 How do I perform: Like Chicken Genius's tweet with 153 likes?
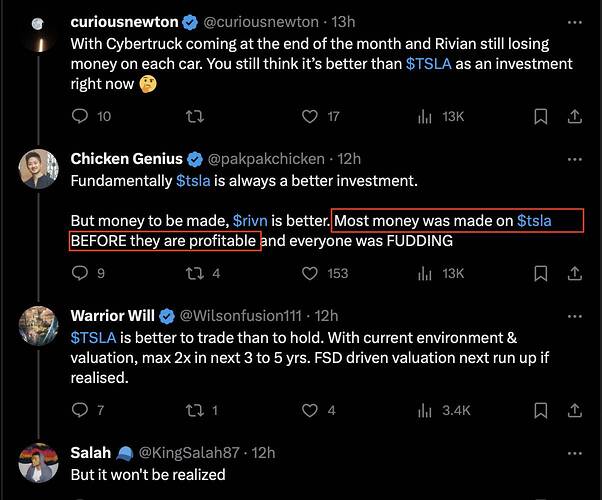[x=308, y=273]
